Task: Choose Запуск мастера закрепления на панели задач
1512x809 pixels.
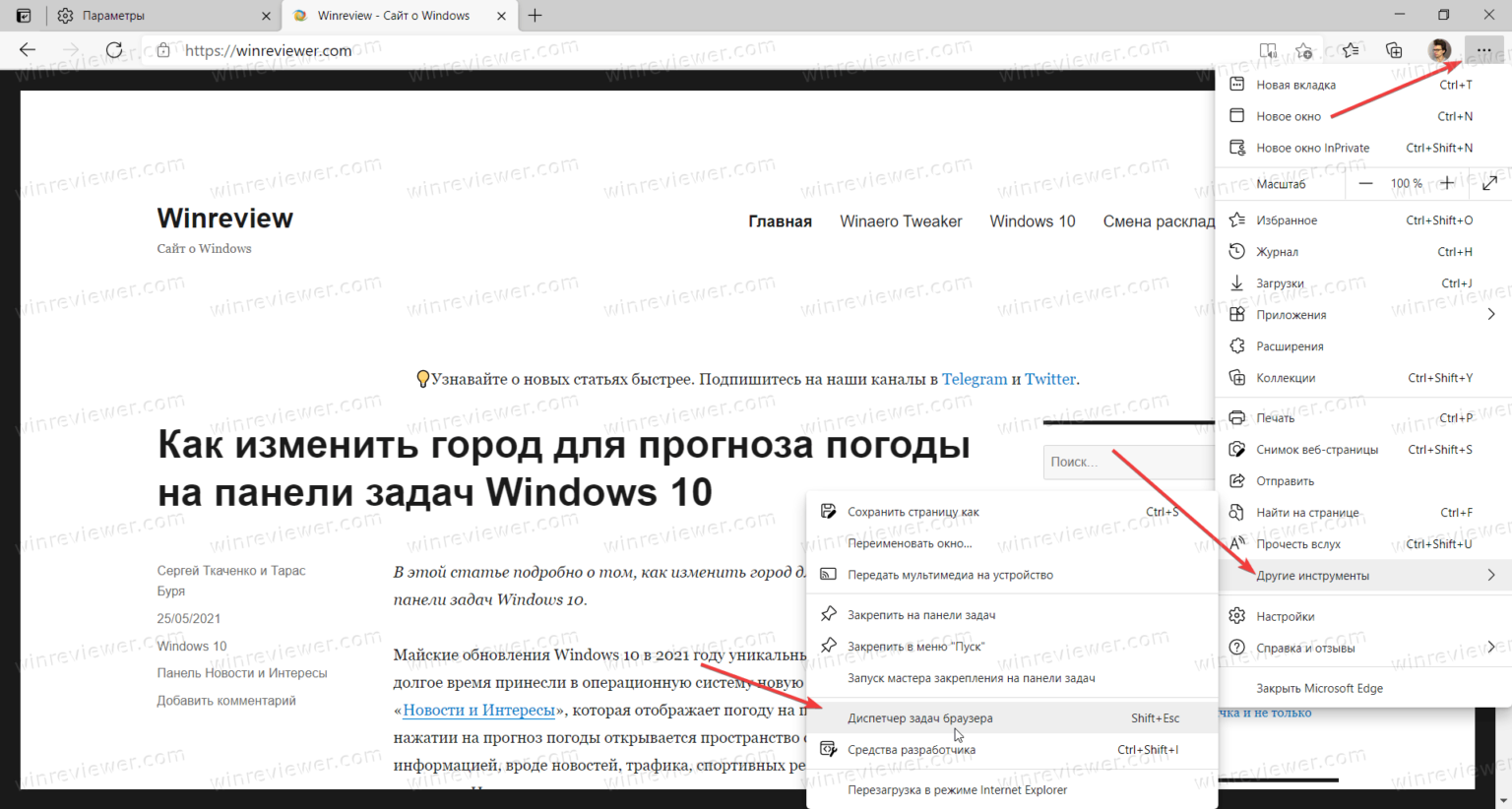Action: pos(1012,678)
